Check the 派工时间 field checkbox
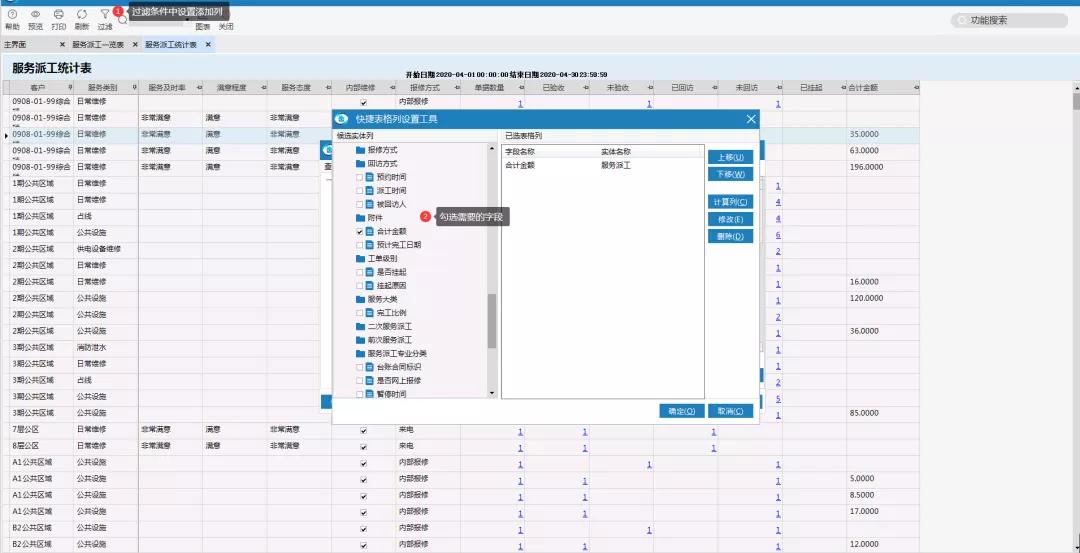The height and width of the screenshot is (553, 1080). [x=360, y=191]
